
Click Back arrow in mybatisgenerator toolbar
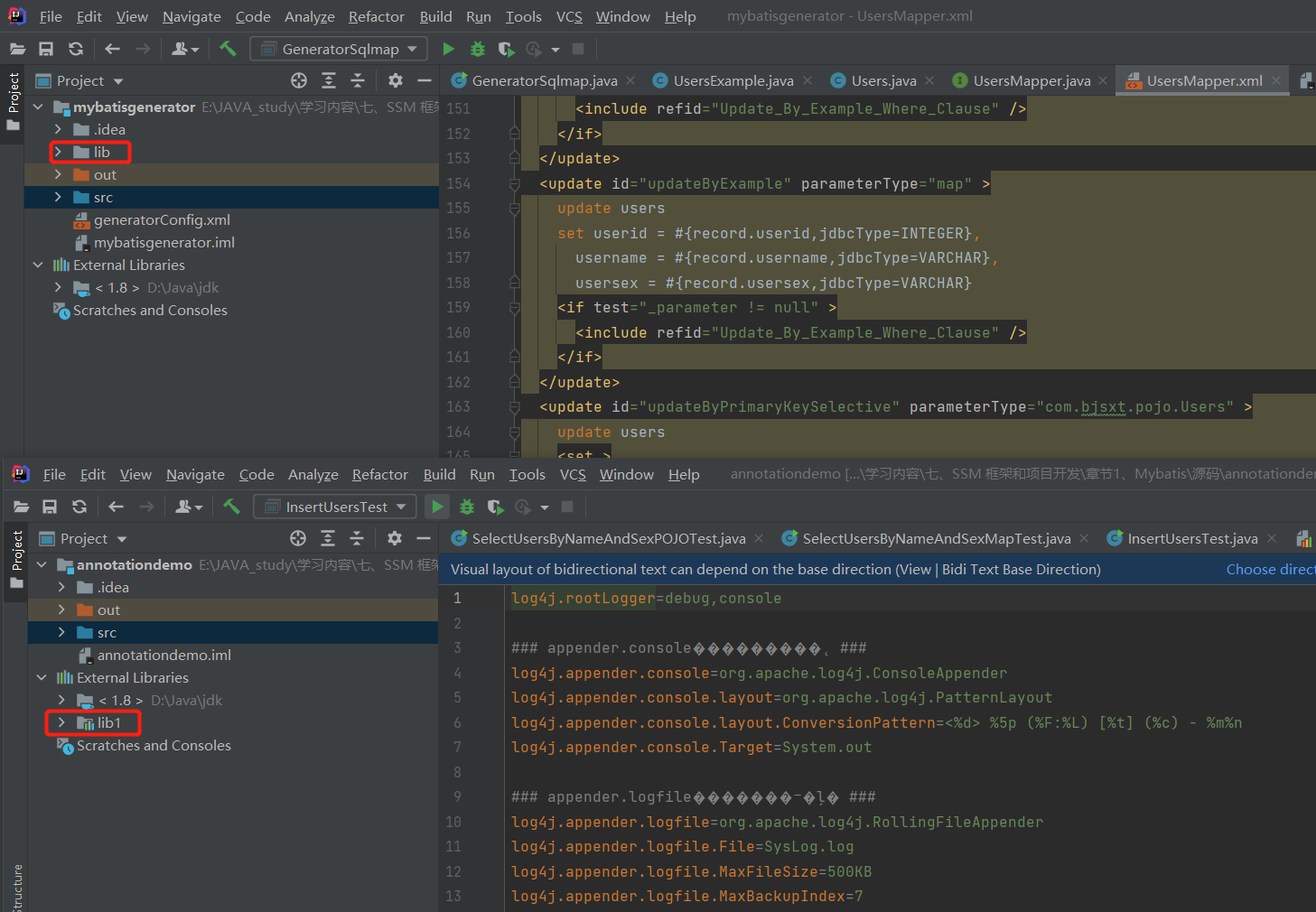(112, 49)
